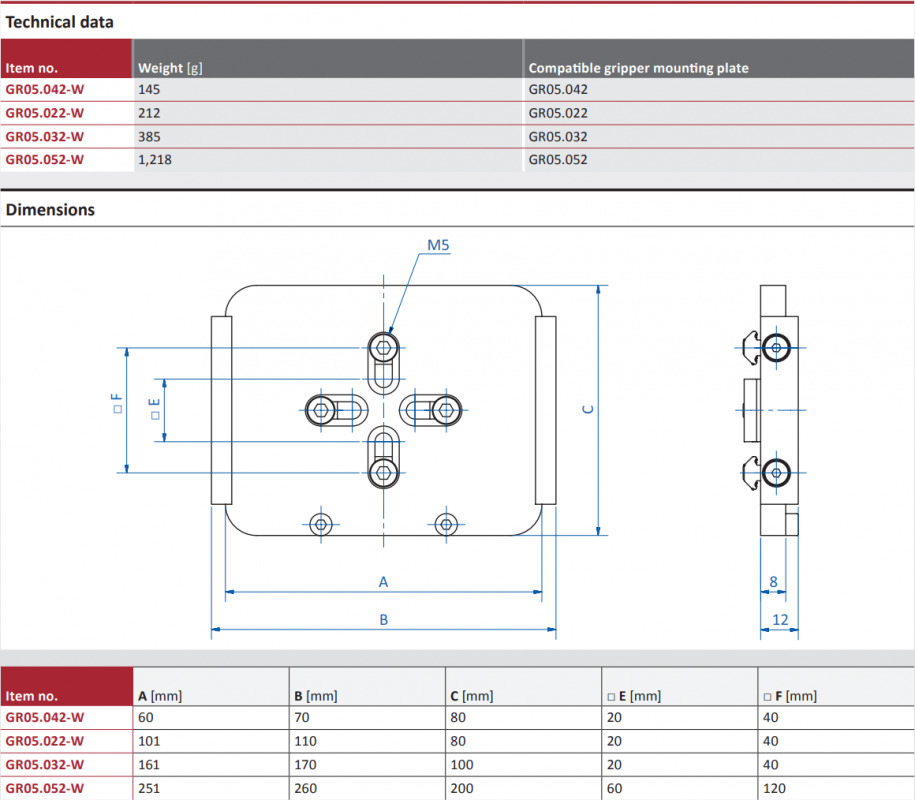Click the 12 dimension on side view
This screenshot has height=800, width=915.
(x=780, y=620)
